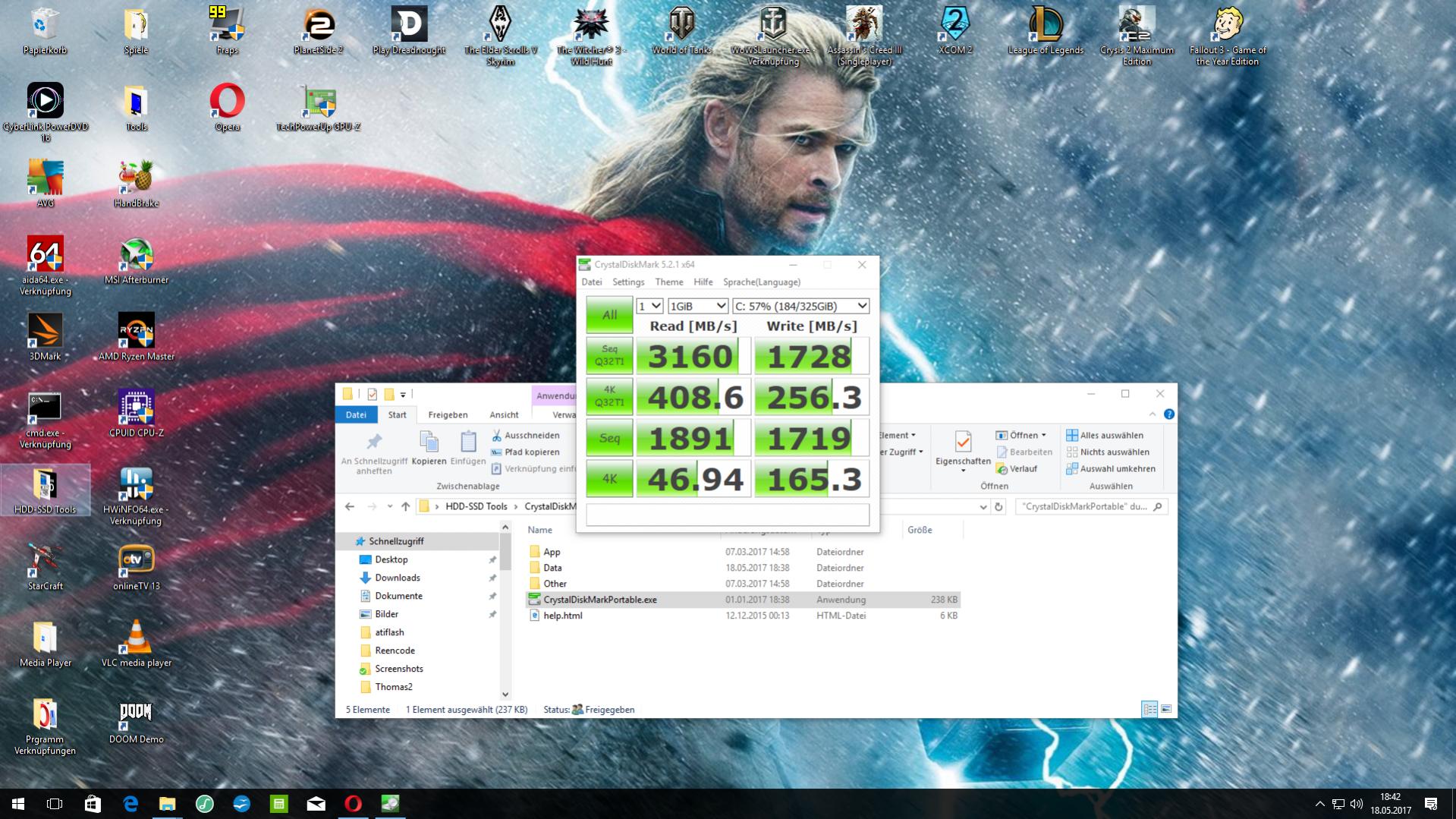
Task: Select the World of Tanks desktop icon
Action: (x=681, y=30)
